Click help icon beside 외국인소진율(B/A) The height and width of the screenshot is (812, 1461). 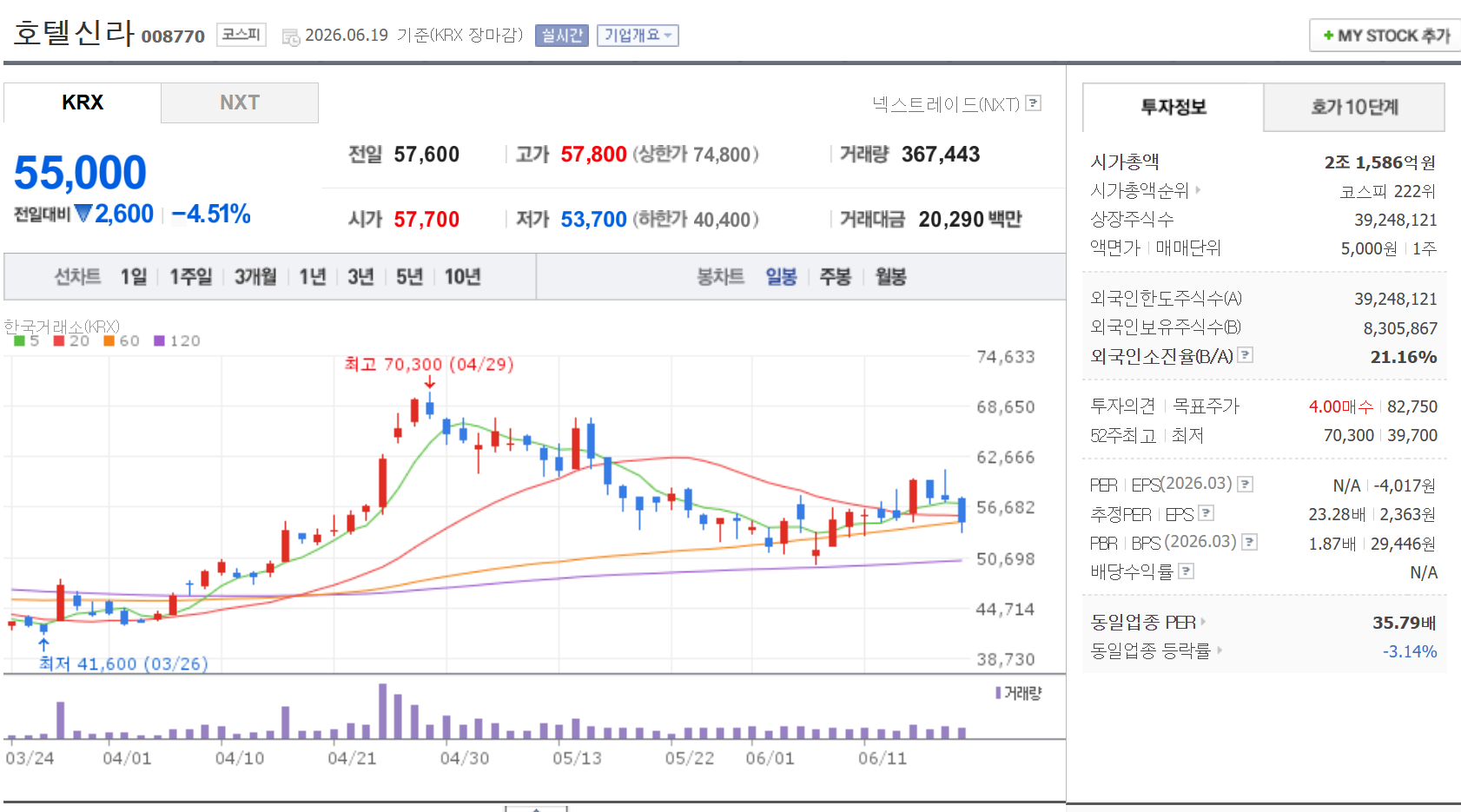(1245, 355)
